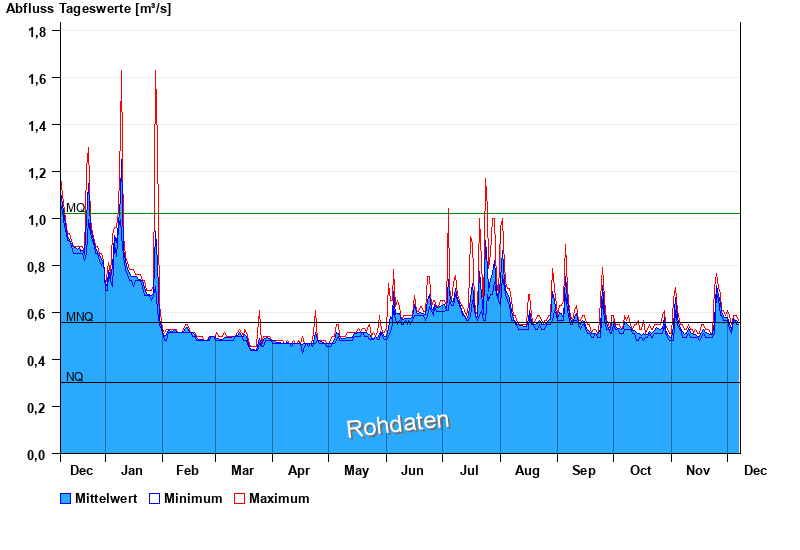Select the Apr month label on x-axis
Screen dimensions: 800x550
[299, 470]
